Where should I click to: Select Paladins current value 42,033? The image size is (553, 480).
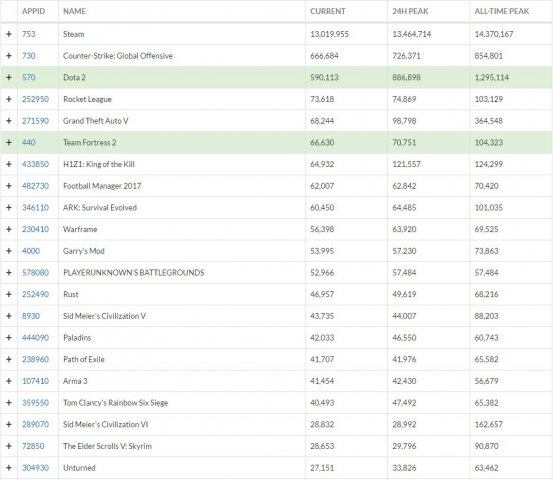click(322, 338)
